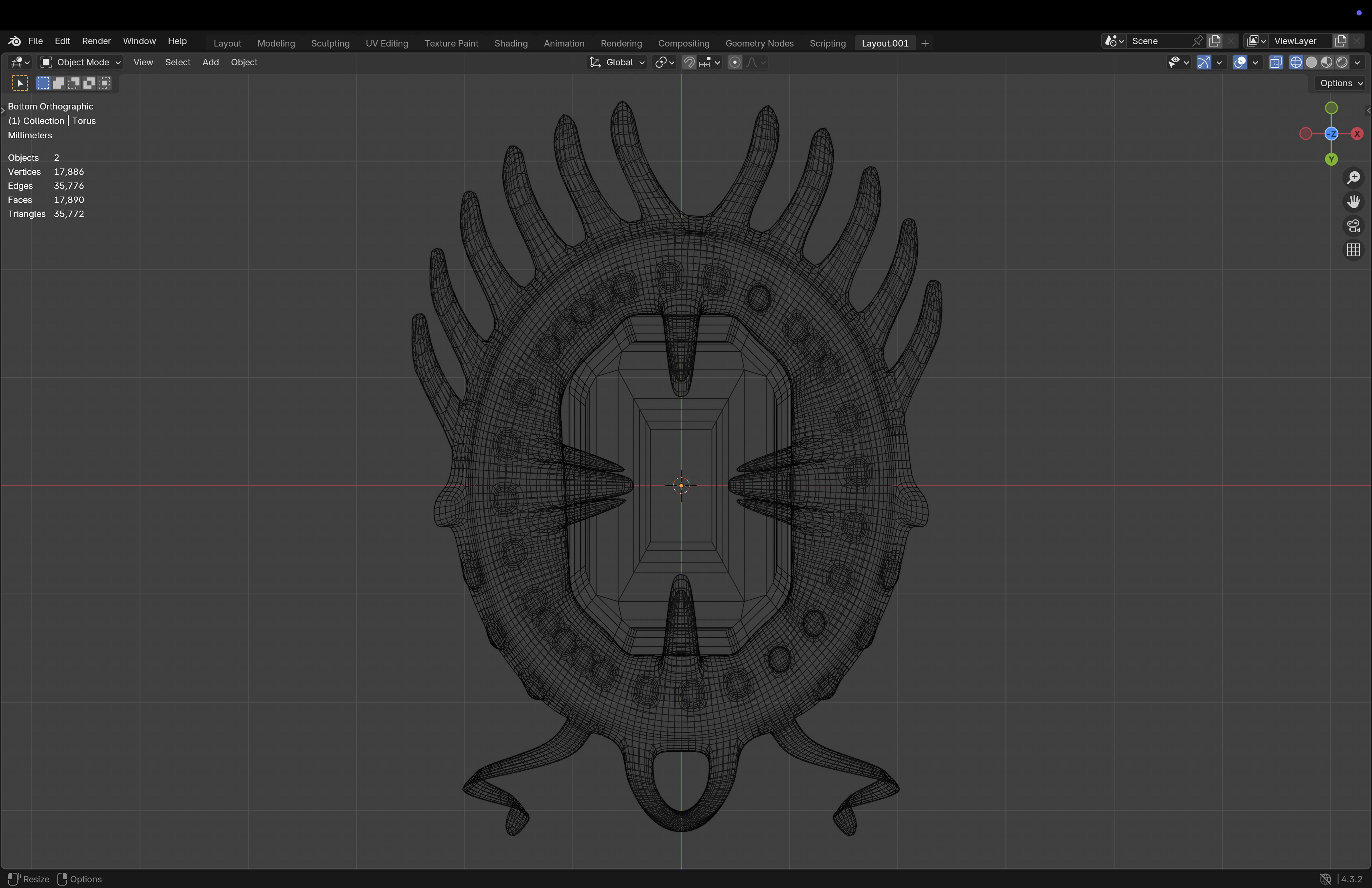Open the Object Mode dropdown
The width and height of the screenshot is (1372, 888).
point(81,62)
